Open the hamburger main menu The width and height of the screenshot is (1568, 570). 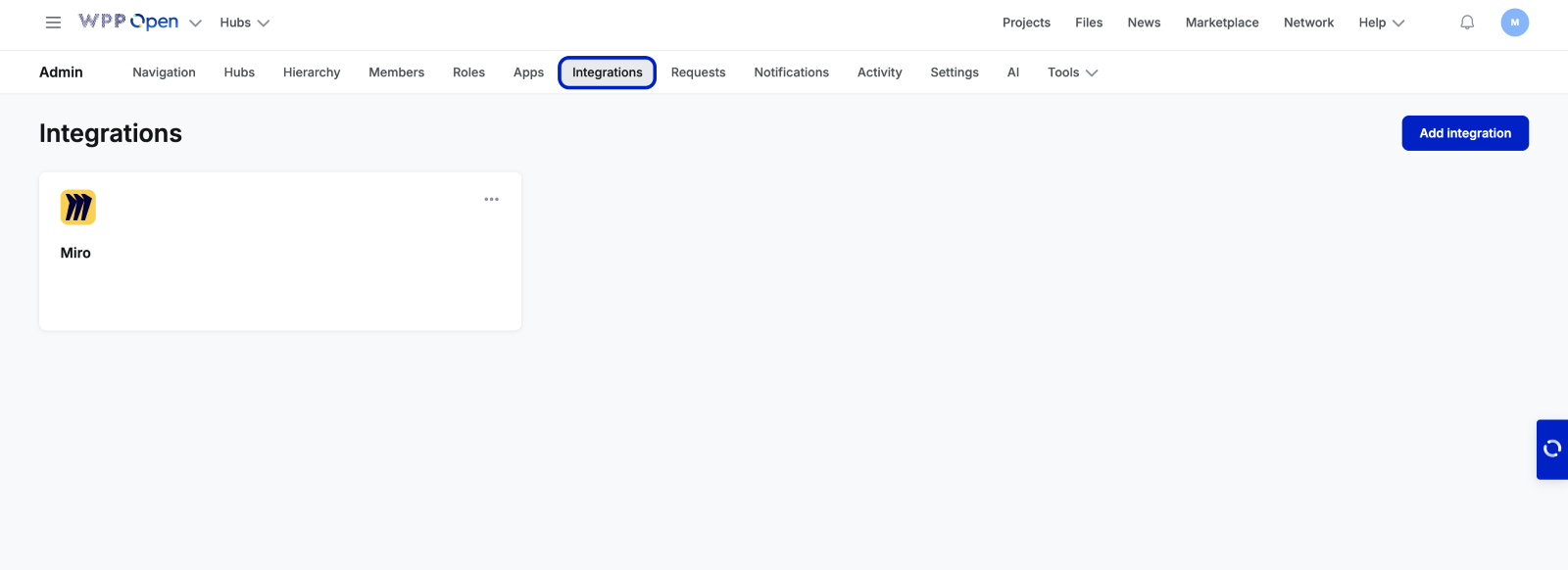coord(53,23)
